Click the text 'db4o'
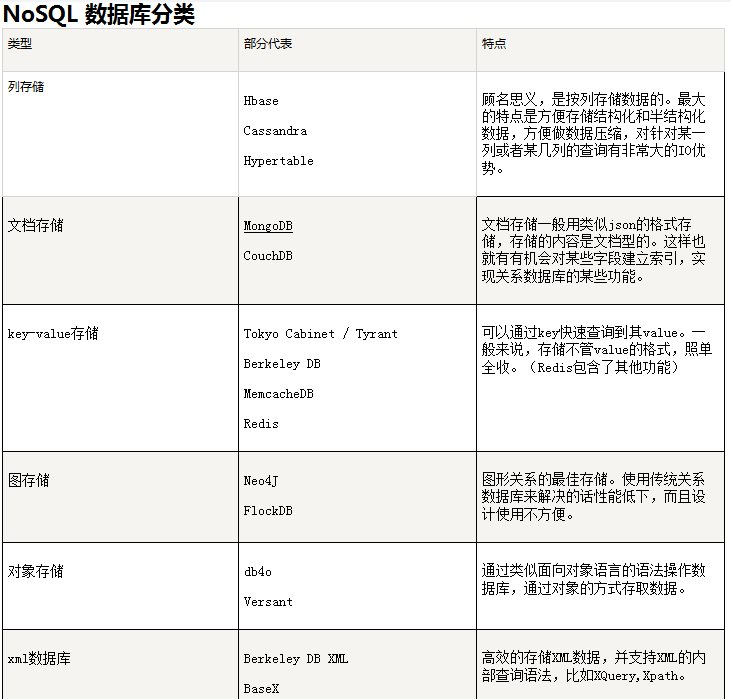This screenshot has width=731, height=699. pos(257,572)
